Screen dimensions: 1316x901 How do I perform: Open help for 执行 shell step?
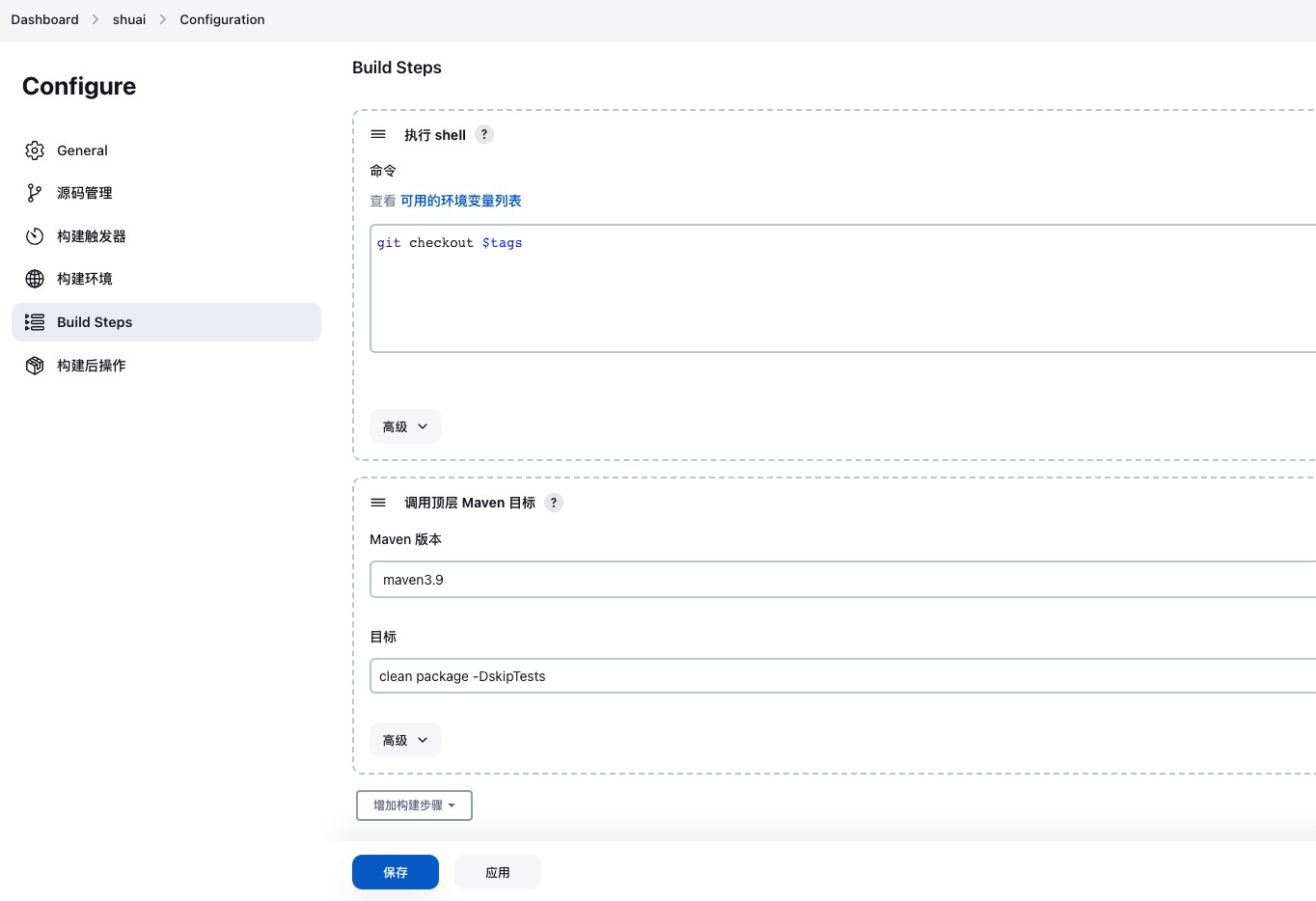point(484,134)
